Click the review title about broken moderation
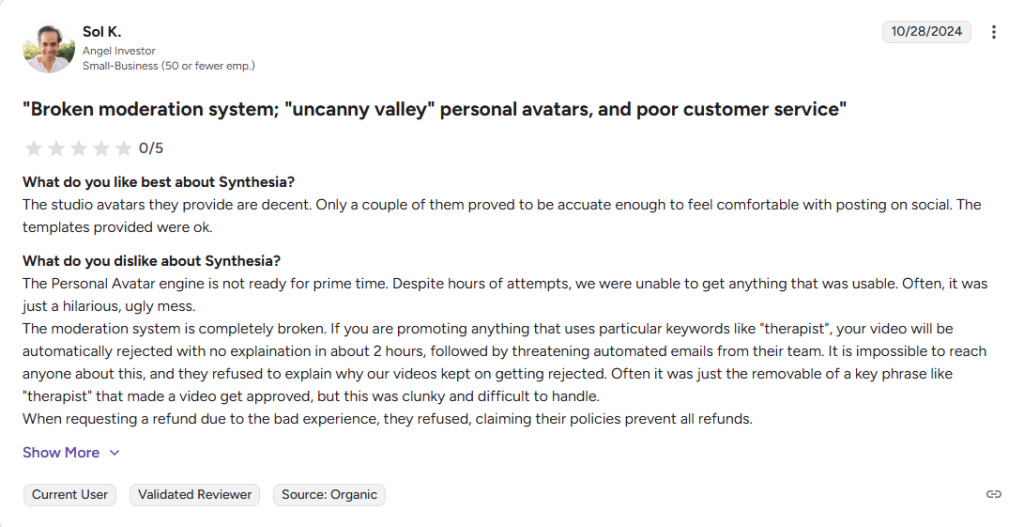Image resolution: width=1024 pixels, height=527 pixels. (435, 109)
